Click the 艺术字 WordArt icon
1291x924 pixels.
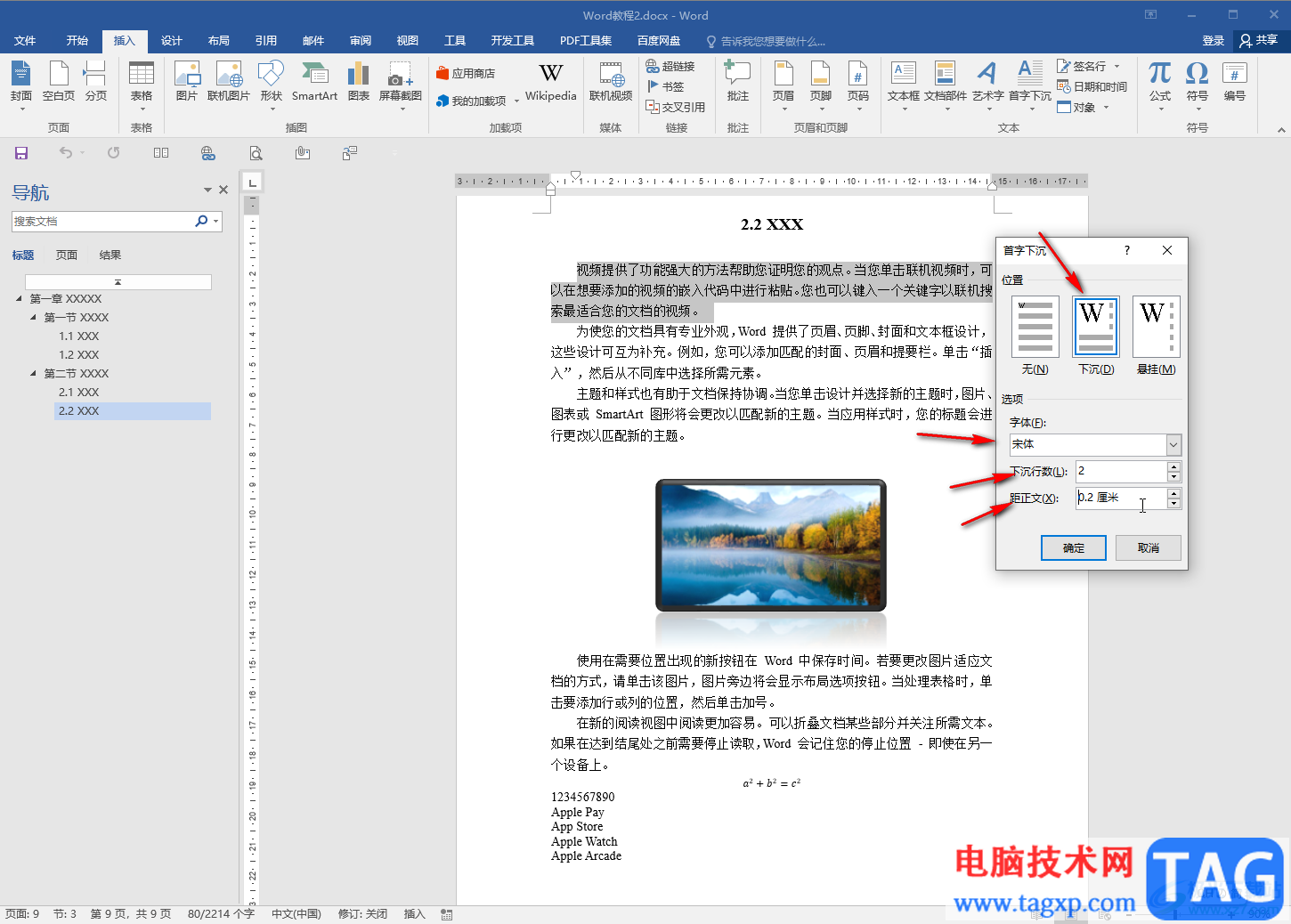987,81
